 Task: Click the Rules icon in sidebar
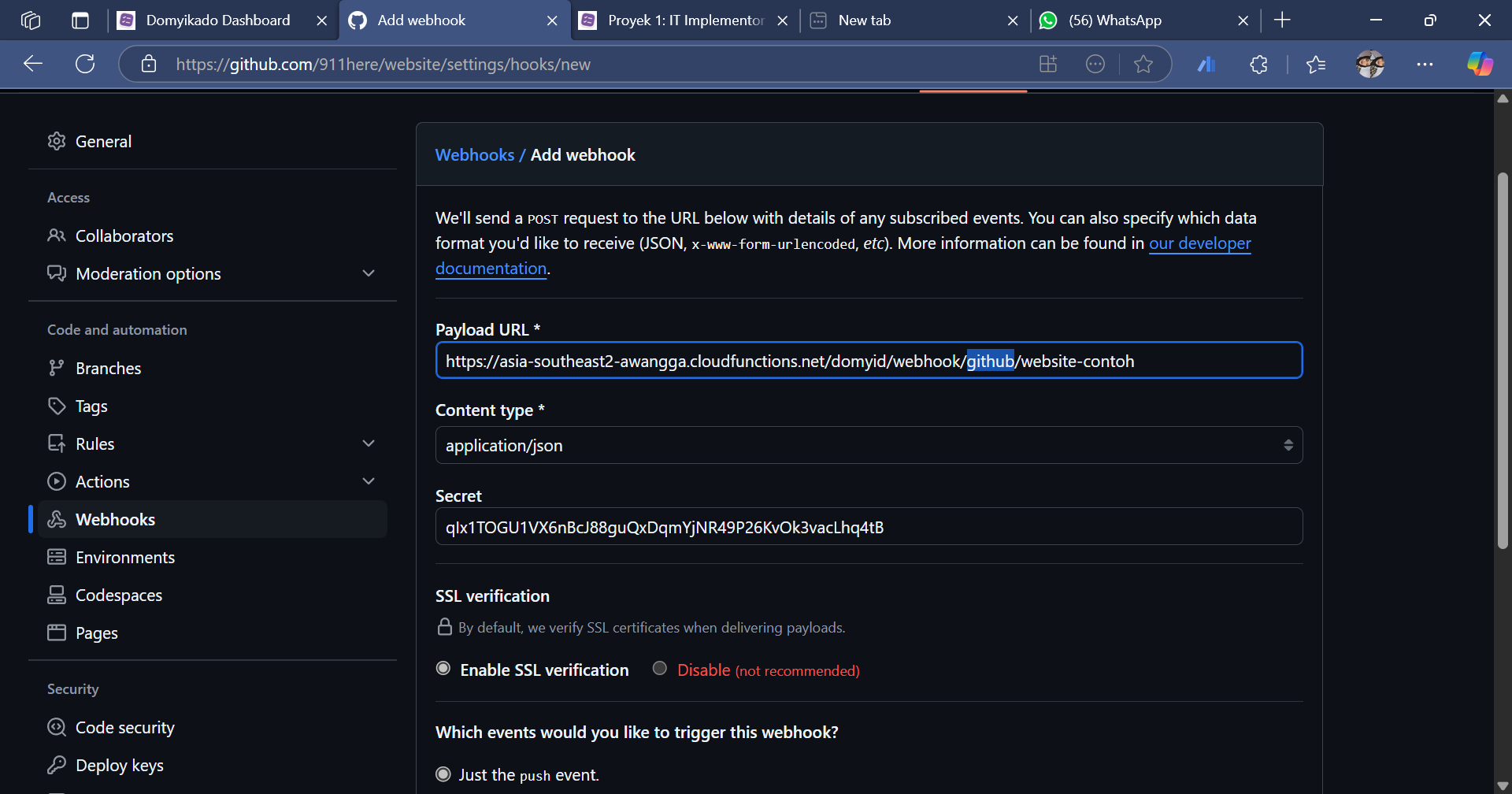(57, 443)
